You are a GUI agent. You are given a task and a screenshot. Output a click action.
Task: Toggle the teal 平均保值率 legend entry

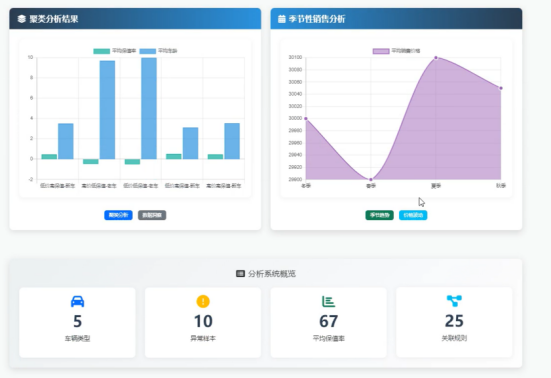115,51
